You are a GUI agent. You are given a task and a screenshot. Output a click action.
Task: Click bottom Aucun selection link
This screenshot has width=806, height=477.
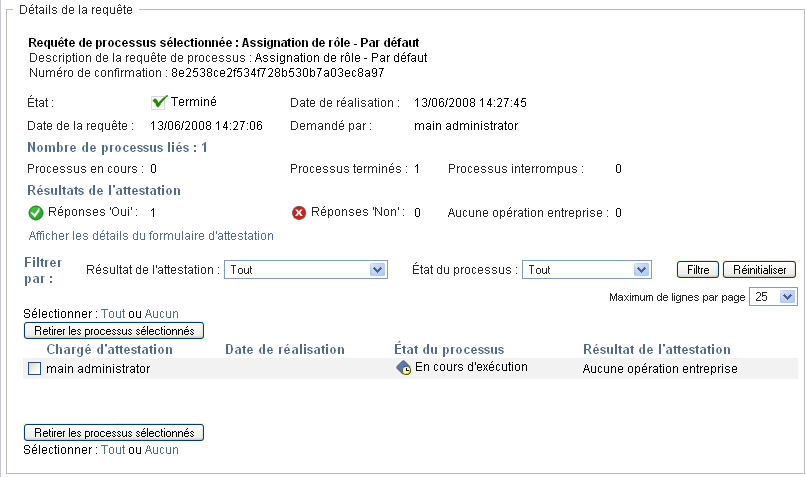point(161,450)
